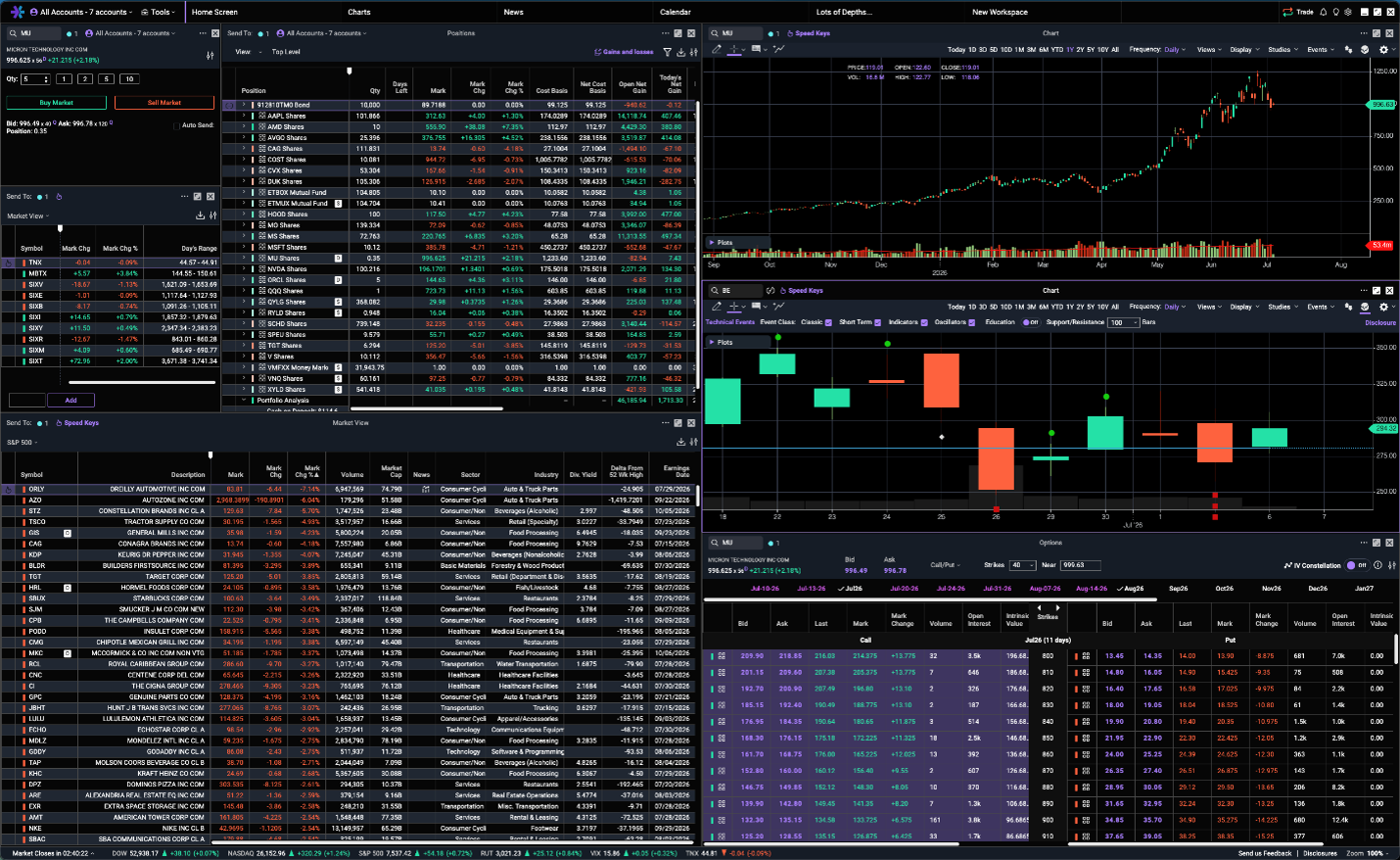The height and width of the screenshot is (860, 1400).
Task: Open the Lots of Depths workspace tab
Action: tap(843, 12)
